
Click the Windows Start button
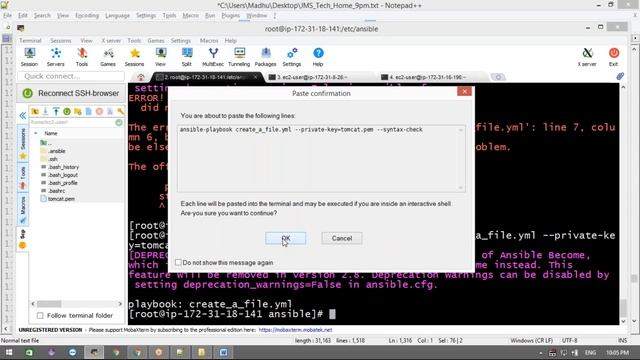click(9, 352)
